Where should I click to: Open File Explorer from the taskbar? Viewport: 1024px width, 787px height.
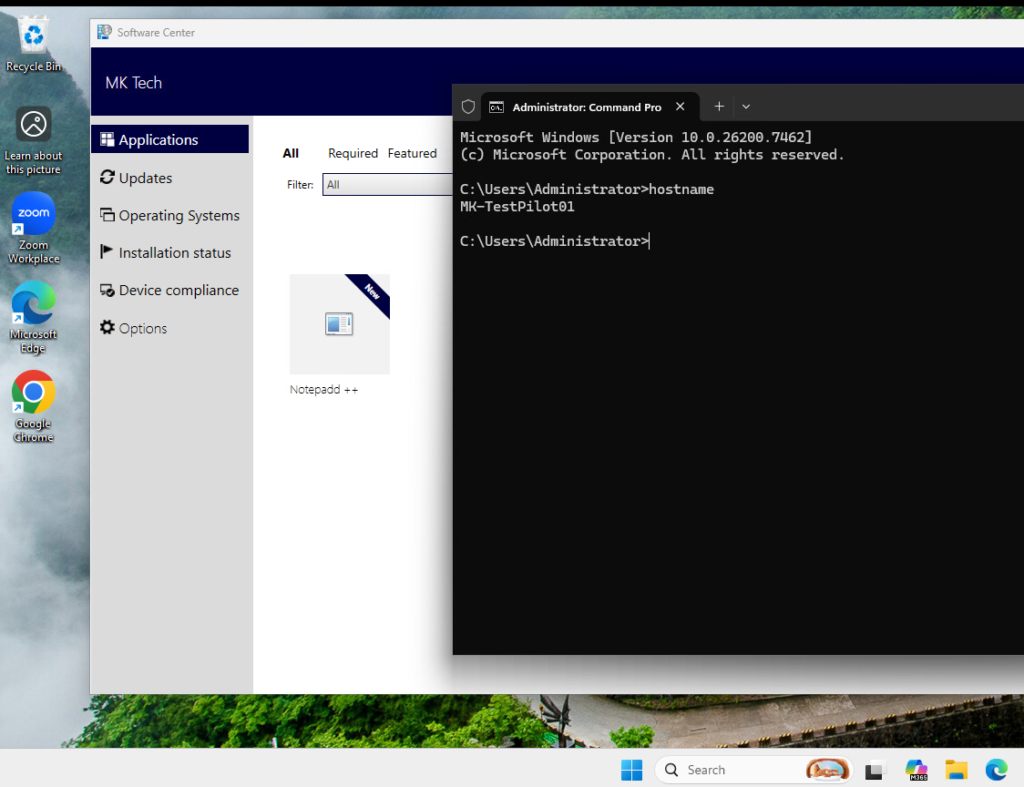[957, 770]
